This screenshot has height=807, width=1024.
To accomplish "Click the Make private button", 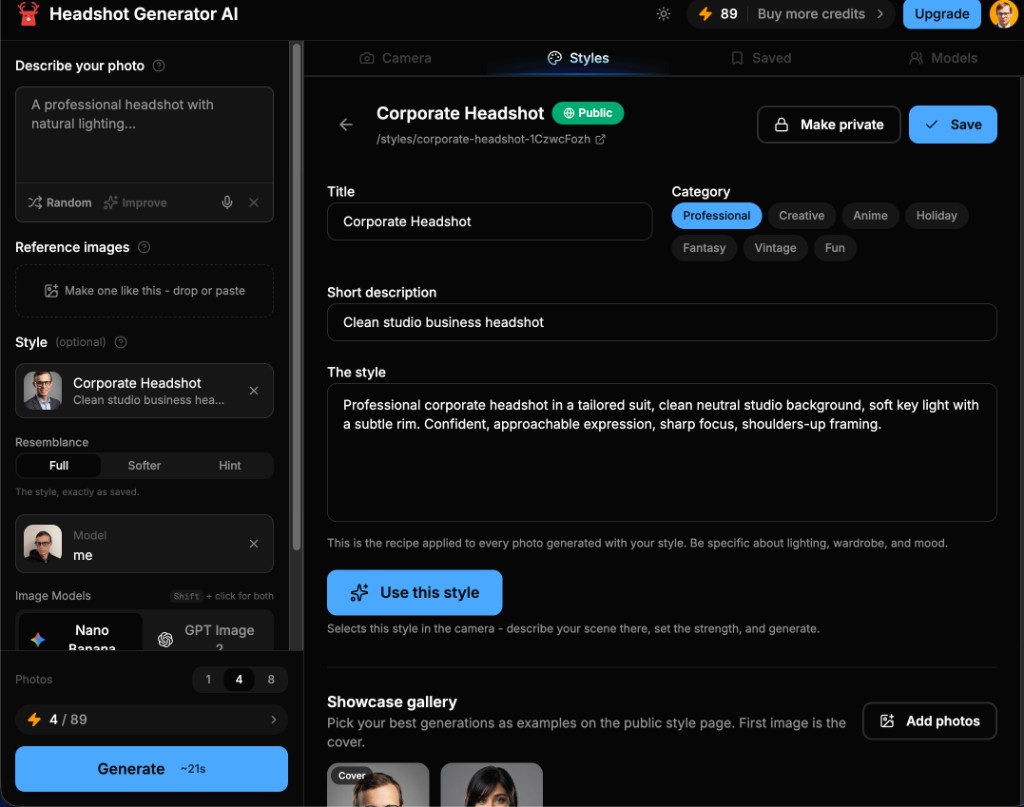I will [829, 124].
